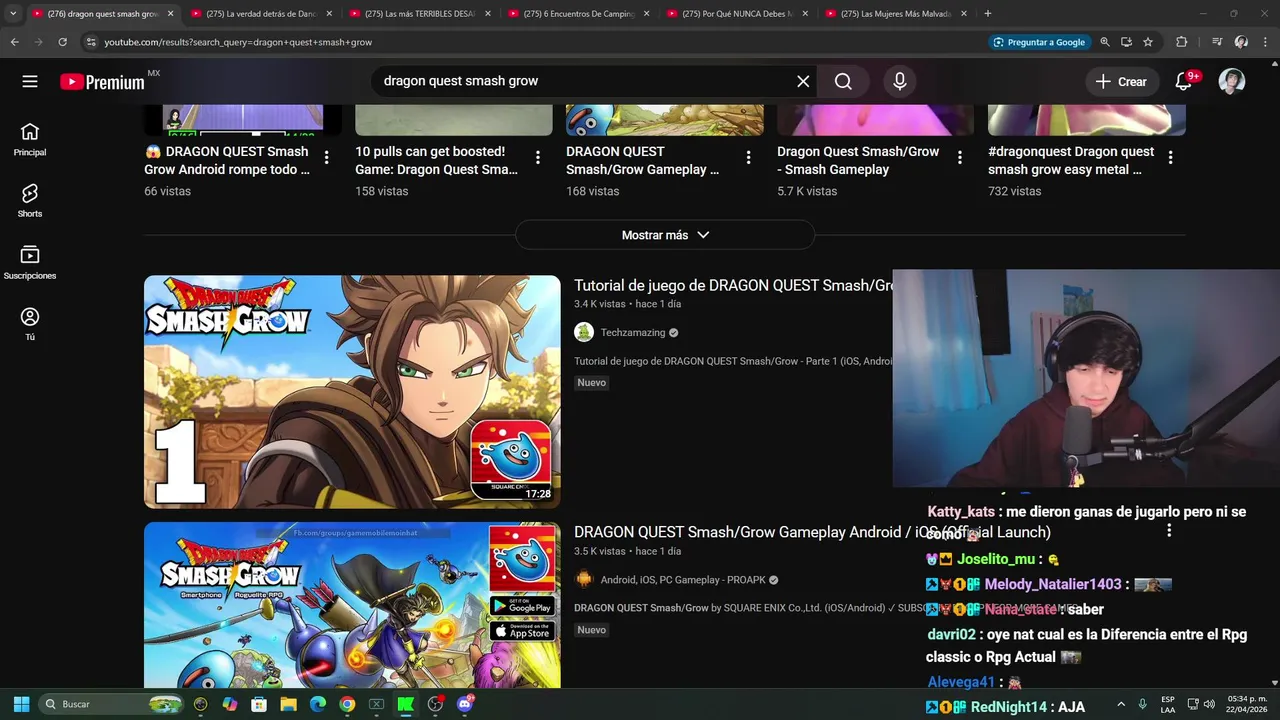Viewport: 1280px width, 720px height.
Task: Open options for '#dragonquest easy metal' short
Action: click(1170, 157)
